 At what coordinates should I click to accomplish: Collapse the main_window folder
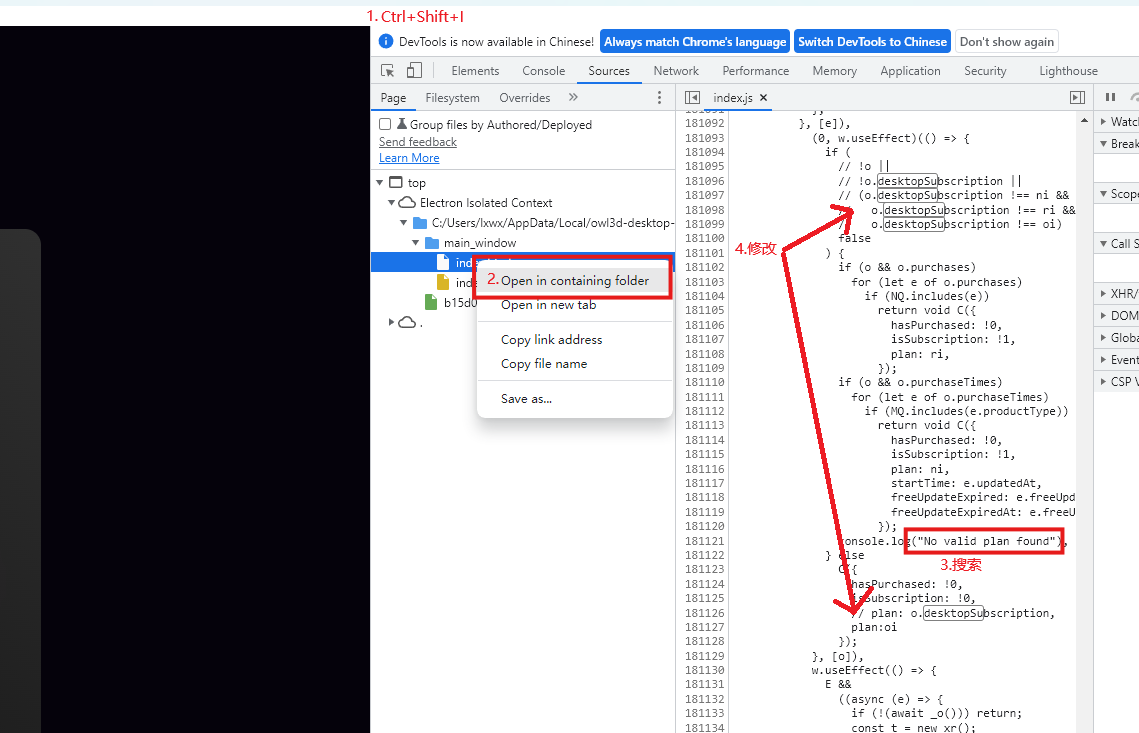pyautogui.click(x=416, y=243)
